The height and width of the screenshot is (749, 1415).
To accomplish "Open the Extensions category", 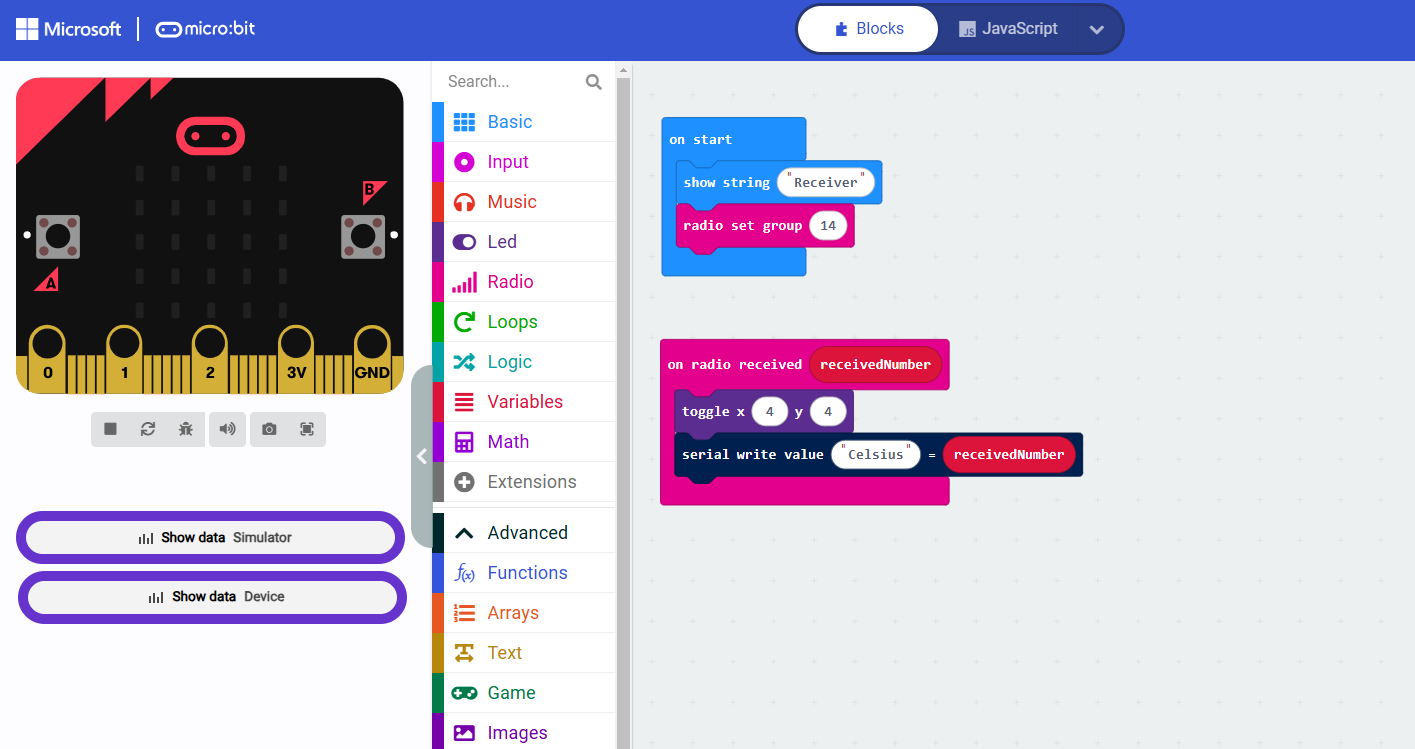I will pyautogui.click(x=531, y=482).
